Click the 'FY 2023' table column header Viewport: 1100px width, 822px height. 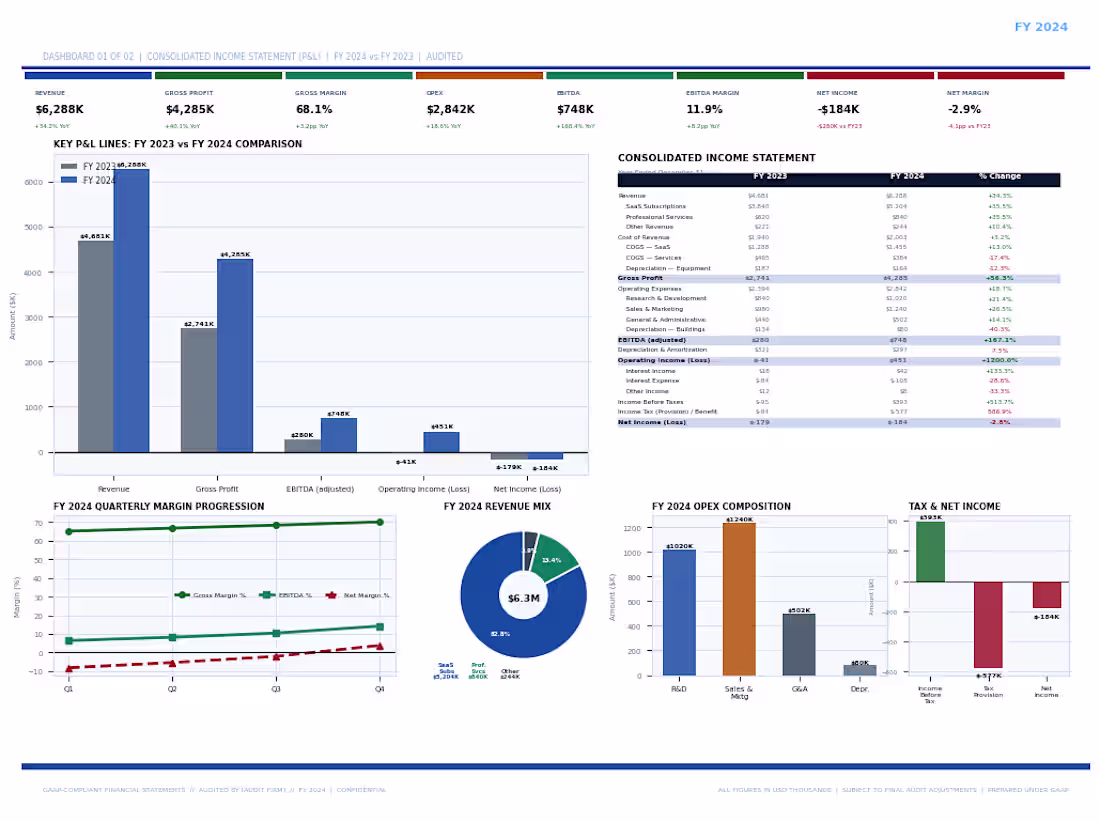[770, 176]
